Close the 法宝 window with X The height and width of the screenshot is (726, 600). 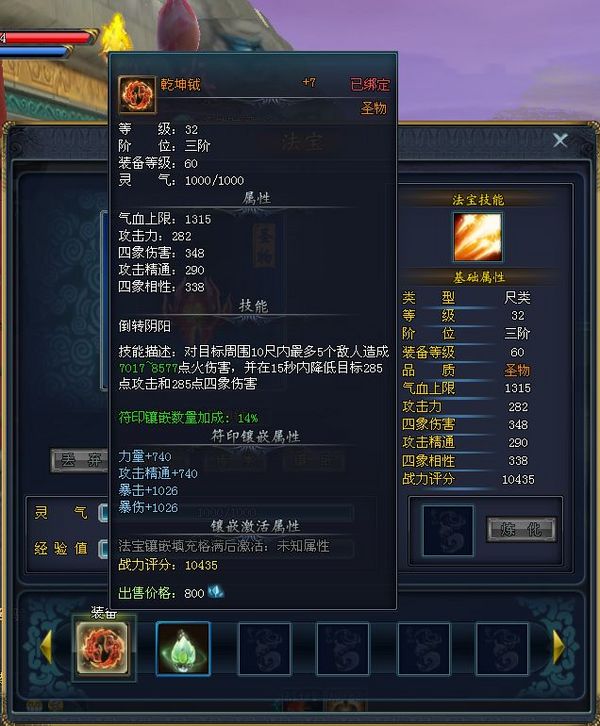(x=560, y=140)
